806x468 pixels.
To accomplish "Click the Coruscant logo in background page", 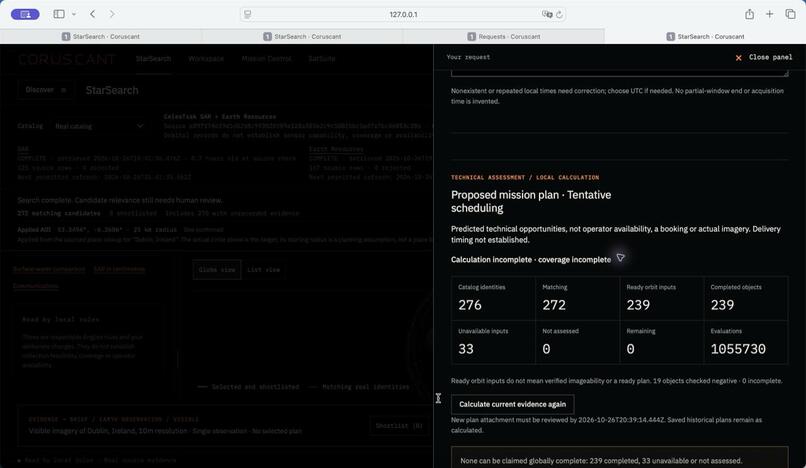I will (67, 59).
